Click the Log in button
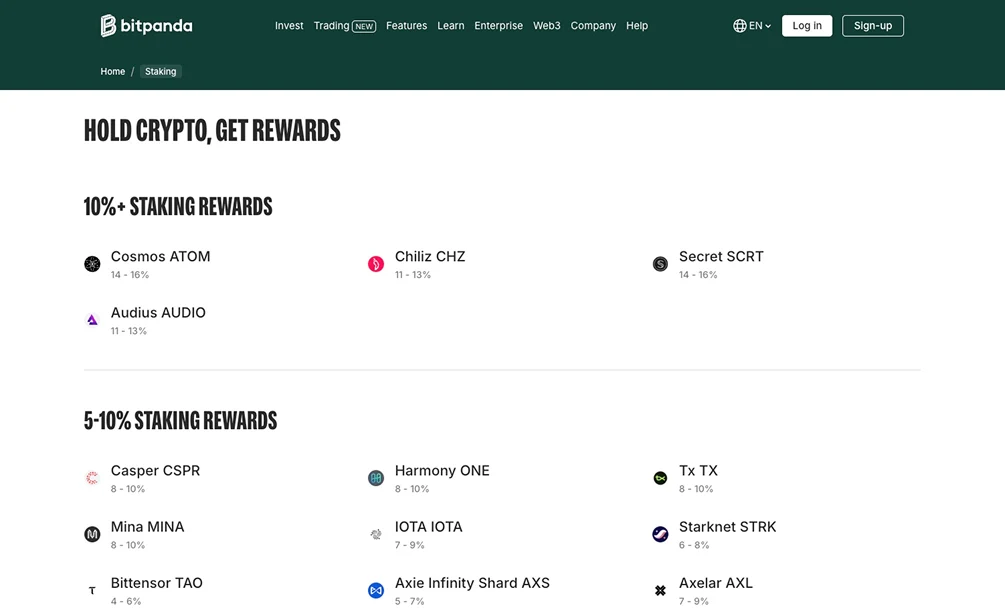Image resolution: width=1005 pixels, height=615 pixels. click(807, 26)
